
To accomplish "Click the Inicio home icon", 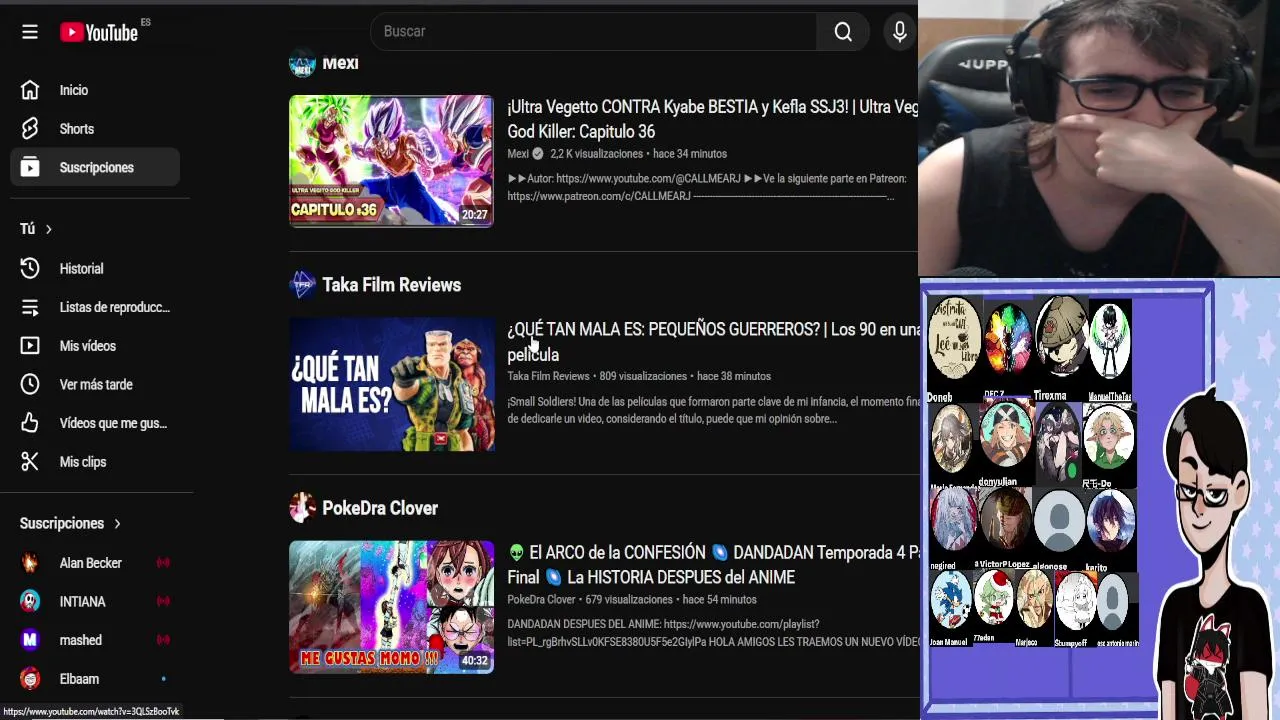I will coord(30,90).
